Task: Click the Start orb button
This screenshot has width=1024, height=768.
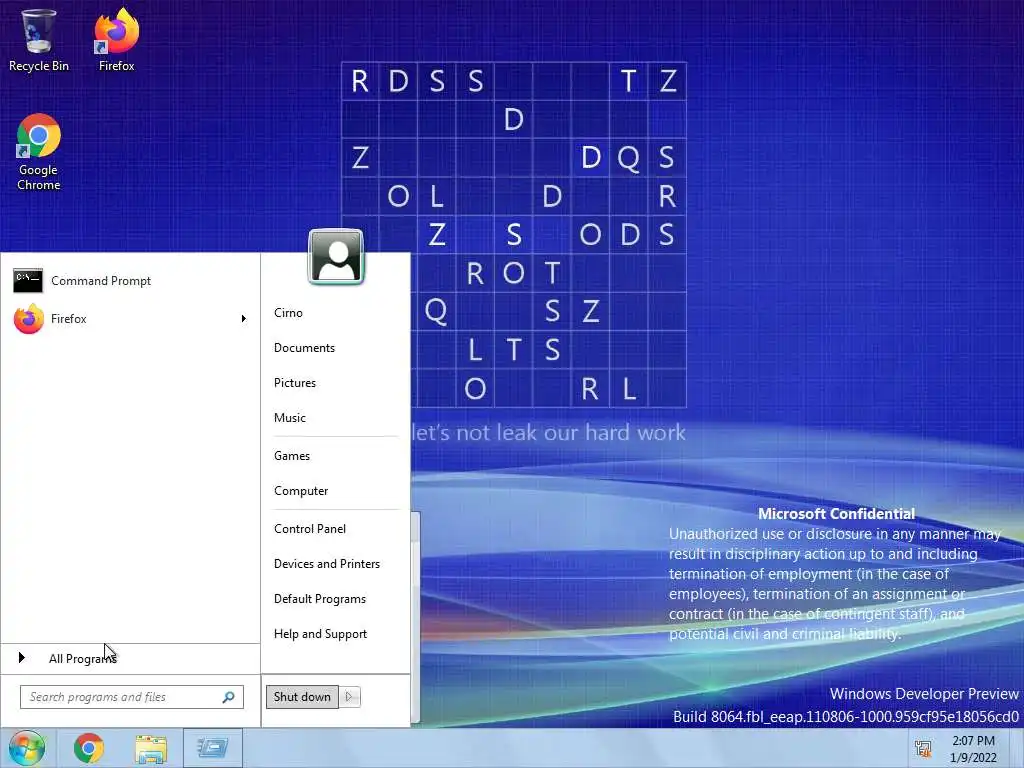Action: (27, 748)
